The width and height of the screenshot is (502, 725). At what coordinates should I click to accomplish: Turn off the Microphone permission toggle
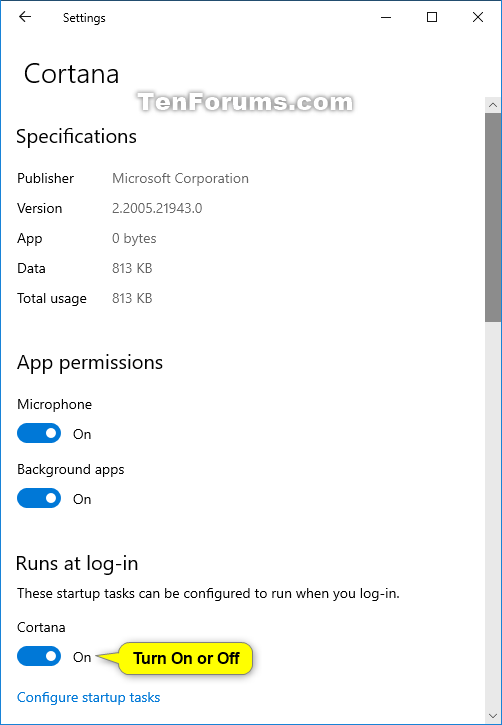point(39,433)
